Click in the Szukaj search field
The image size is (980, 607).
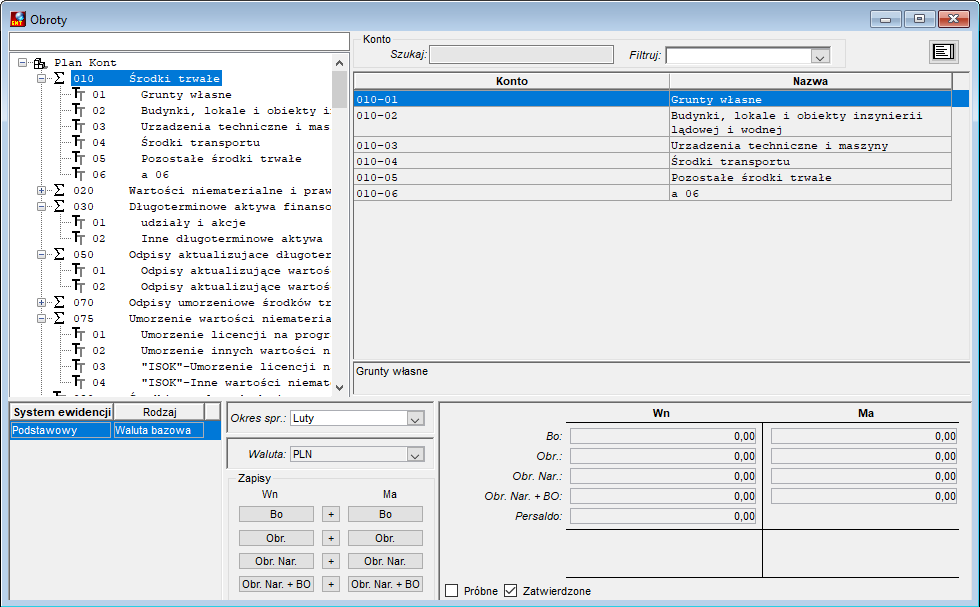pos(521,54)
